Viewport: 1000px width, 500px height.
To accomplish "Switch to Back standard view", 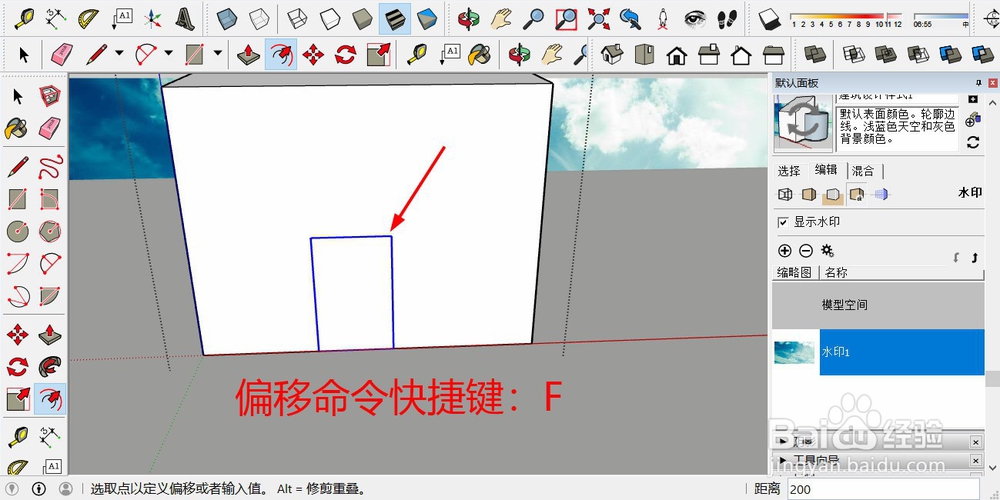I will click(x=741, y=54).
